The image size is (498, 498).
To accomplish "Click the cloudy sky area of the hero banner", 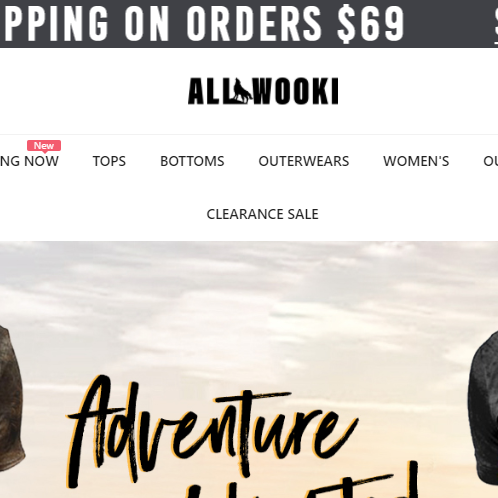I will click(249, 300).
